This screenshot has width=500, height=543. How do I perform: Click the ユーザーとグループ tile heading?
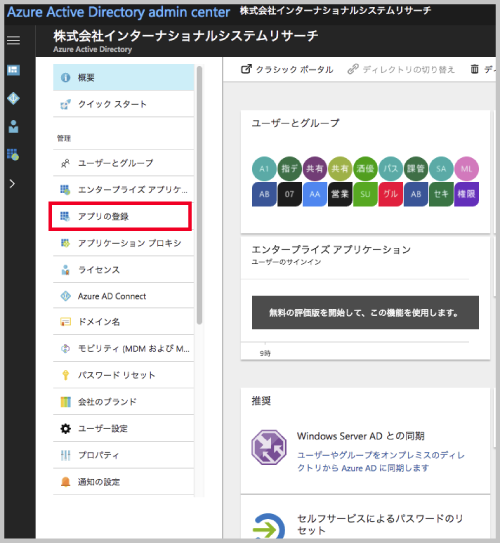point(295,123)
